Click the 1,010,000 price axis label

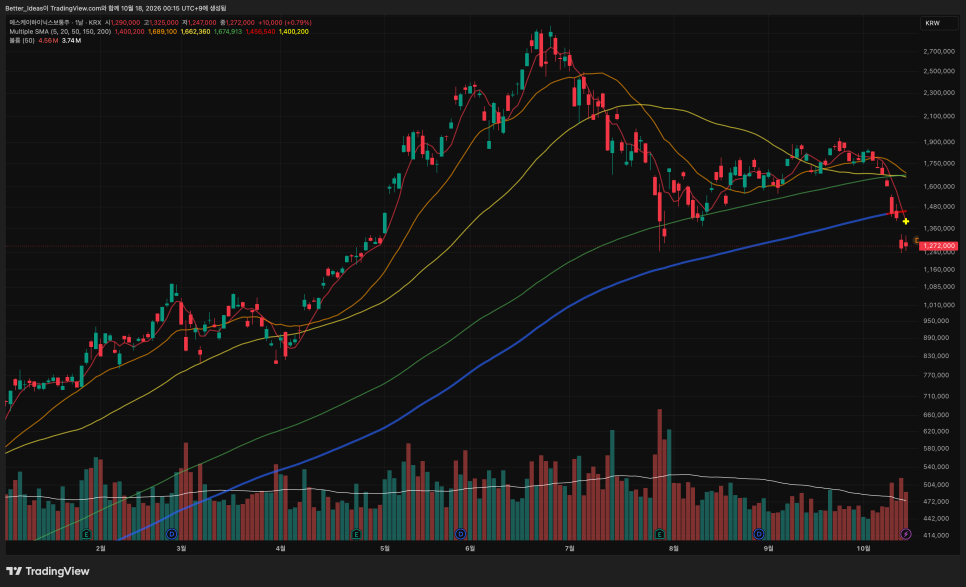click(x=939, y=305)
